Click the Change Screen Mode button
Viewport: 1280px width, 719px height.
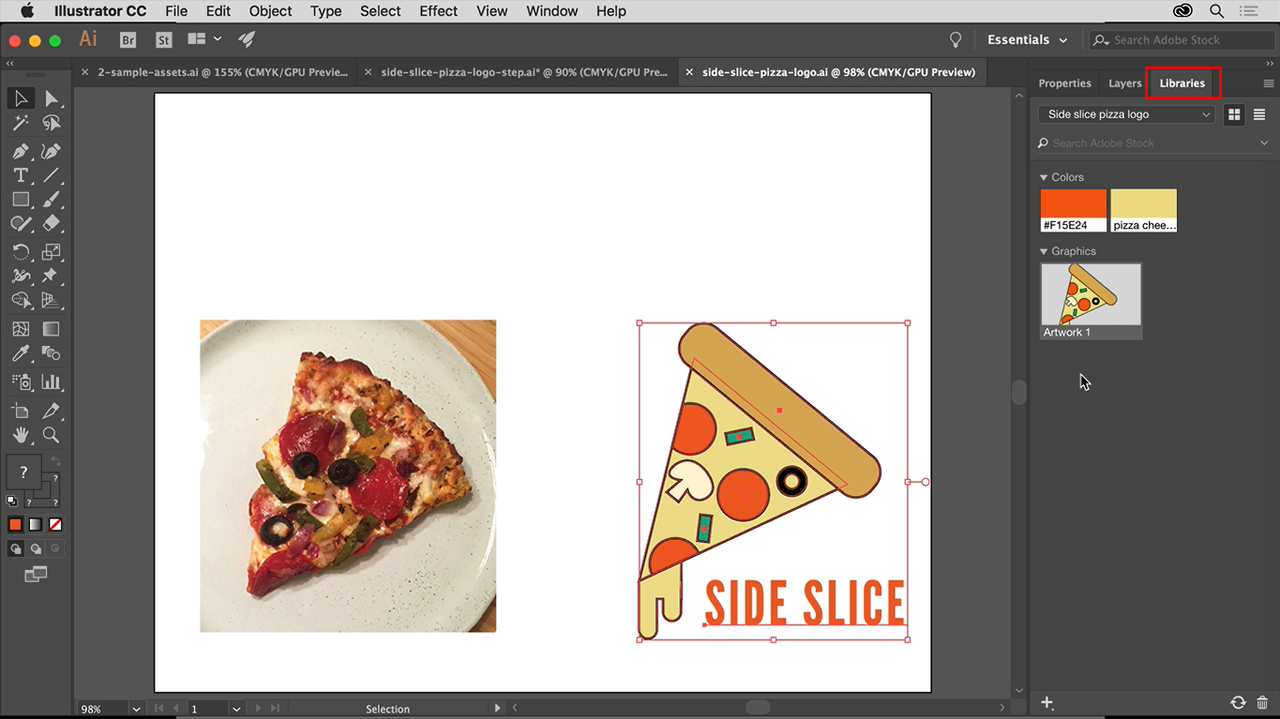pos(36,574)
